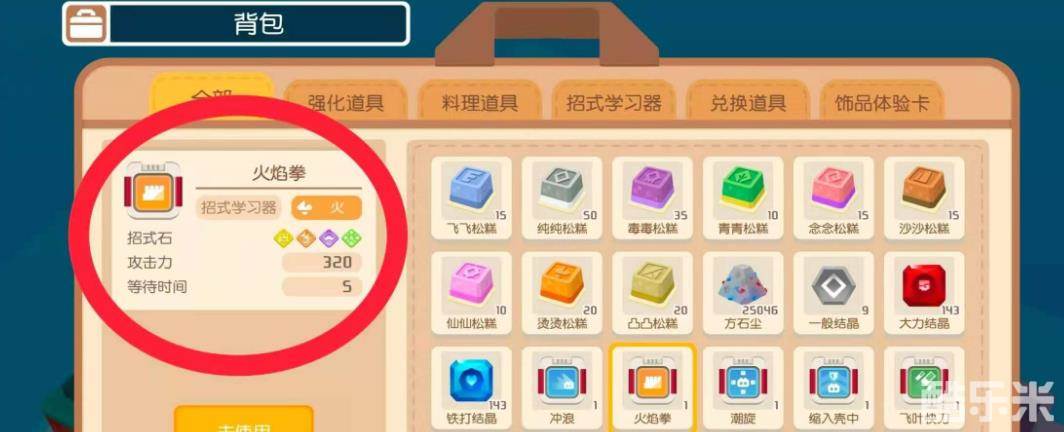The width and height of the screenshot is (1064, 432).
Task: Select the 飞飞松糕 blue muffin item
Action: point(471,197)
